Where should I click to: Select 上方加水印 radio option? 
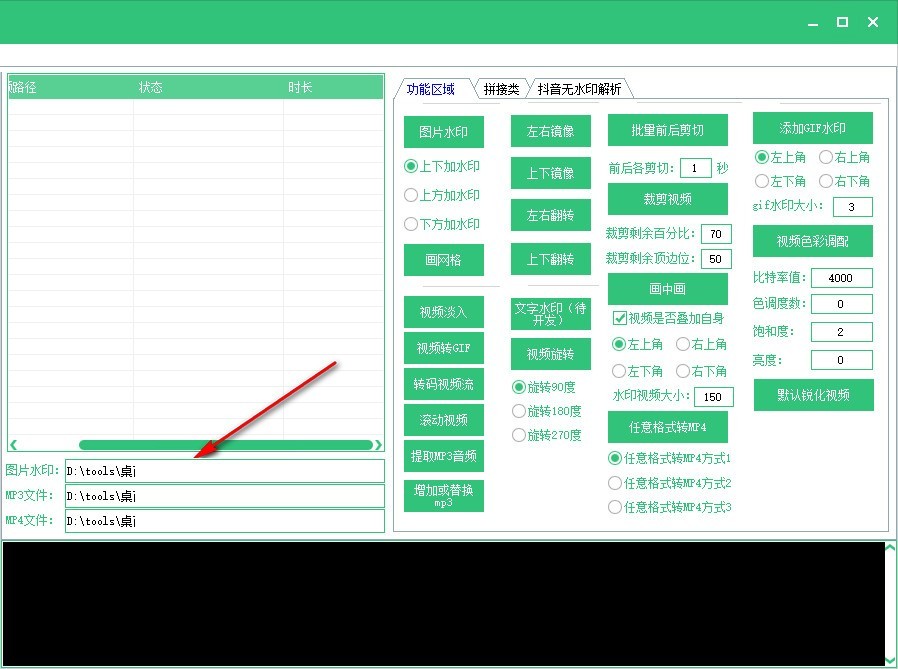click(x=442, y=195)
